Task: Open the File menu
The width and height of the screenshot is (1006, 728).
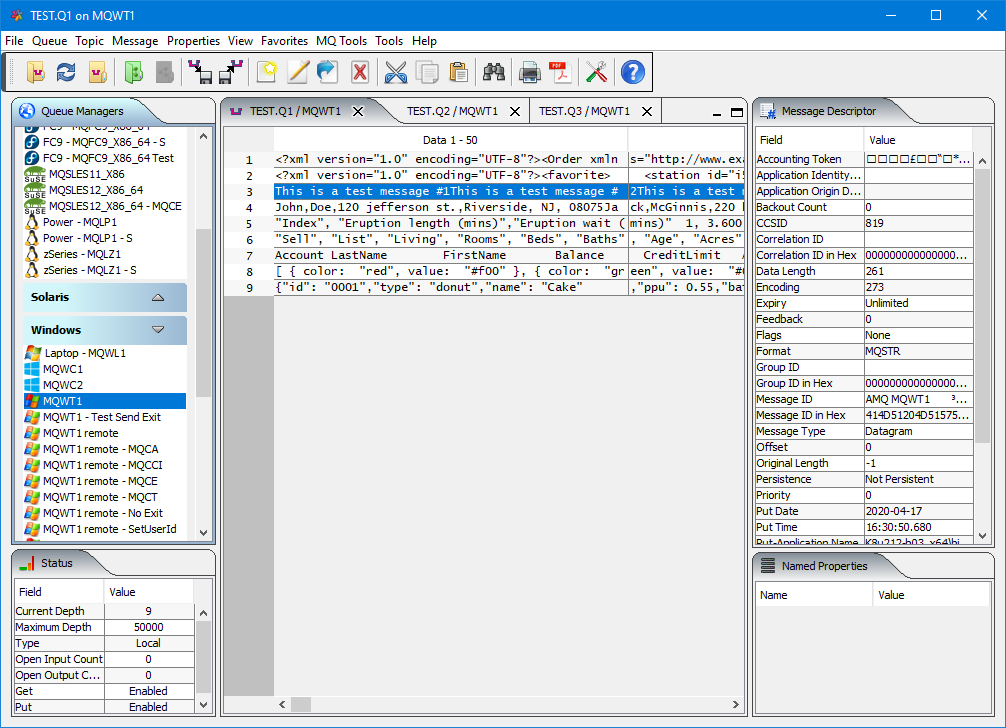Action: (x=14, y=41)
